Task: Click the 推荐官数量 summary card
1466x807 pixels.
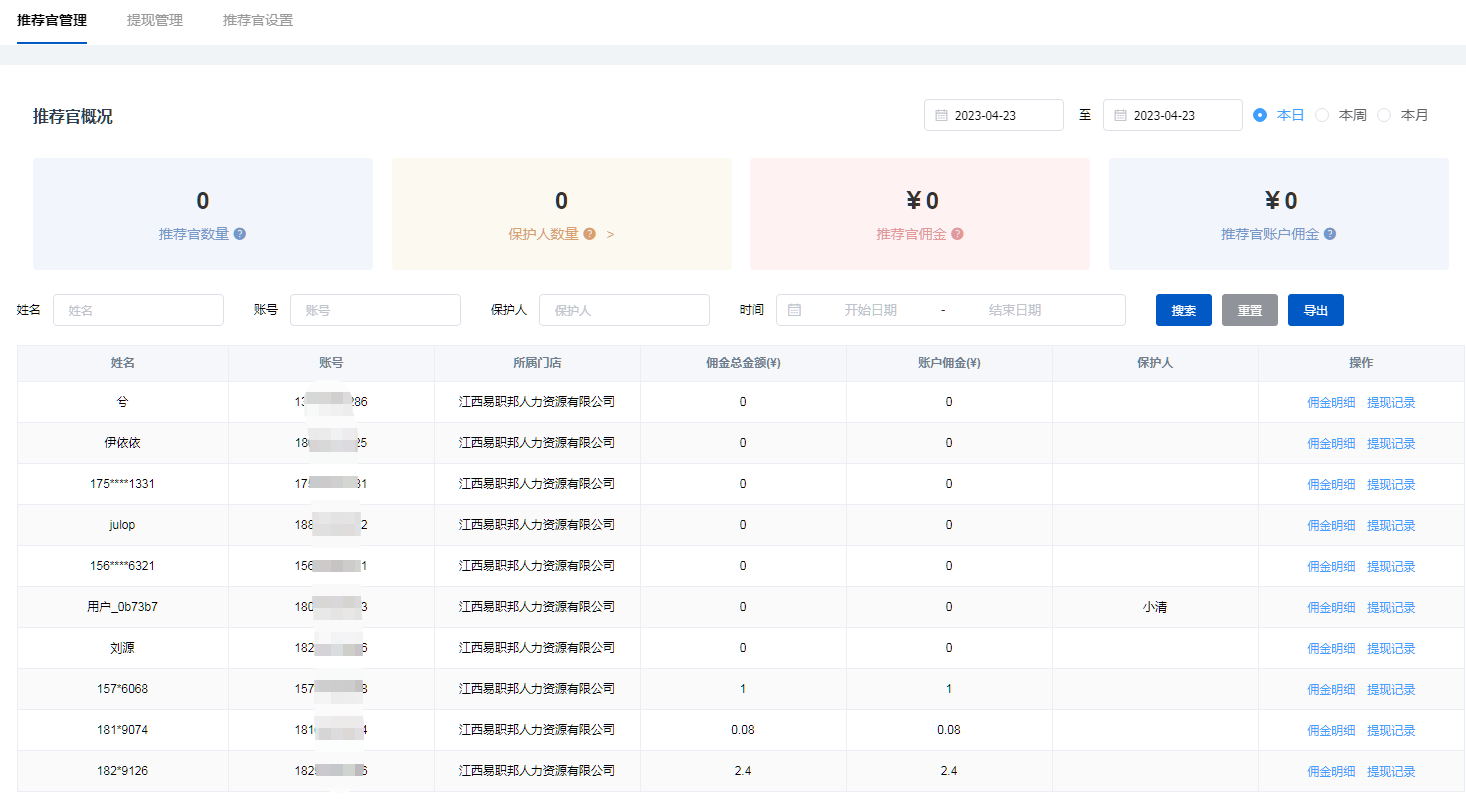Action: pyautogui.click(x=203, y=214)
